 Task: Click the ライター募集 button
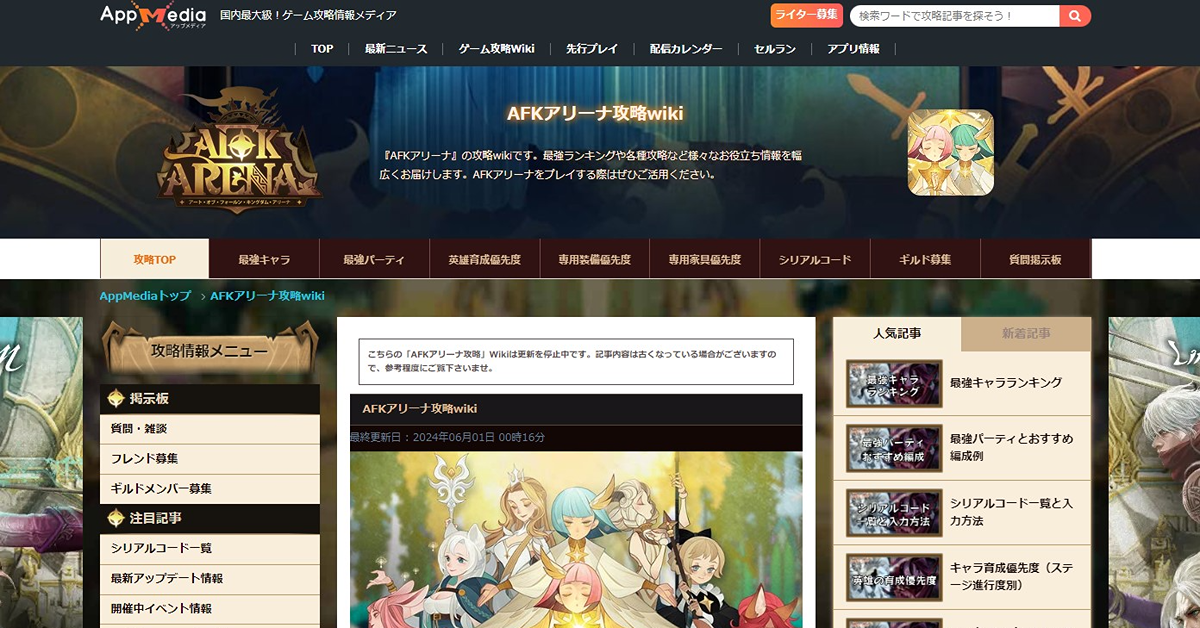coord(806,15)
